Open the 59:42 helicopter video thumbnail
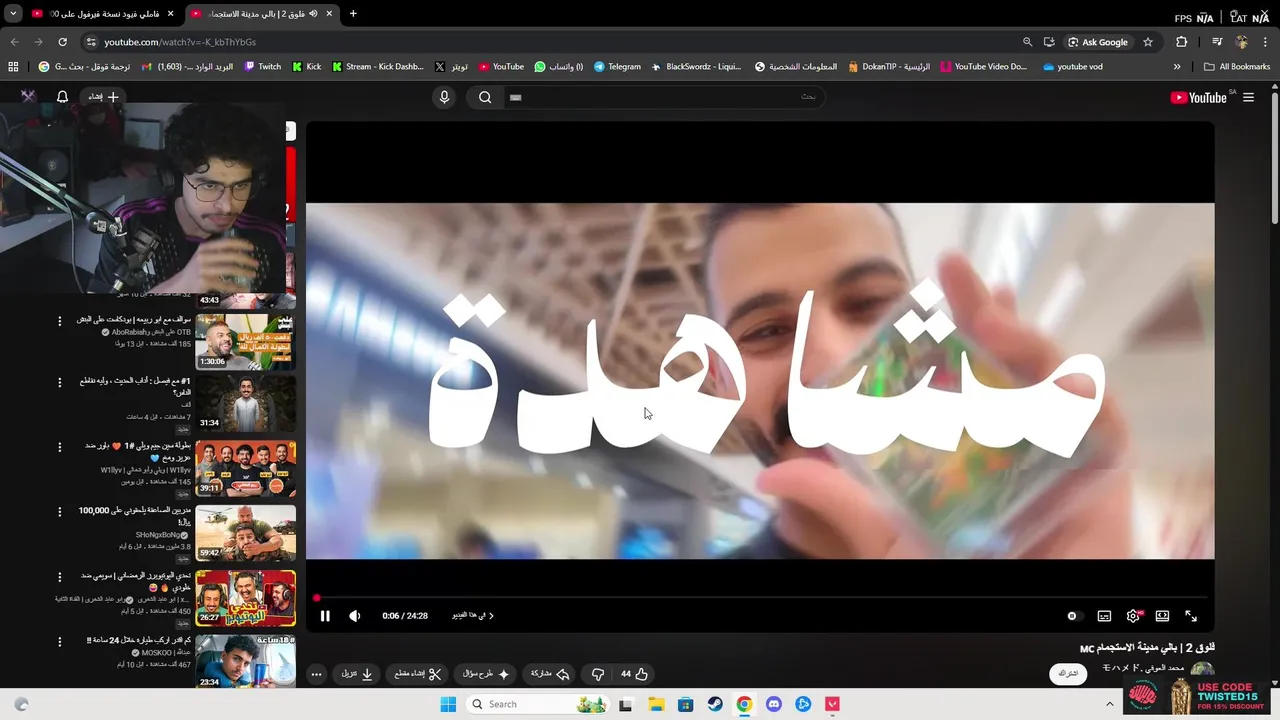 coord(245,532)
